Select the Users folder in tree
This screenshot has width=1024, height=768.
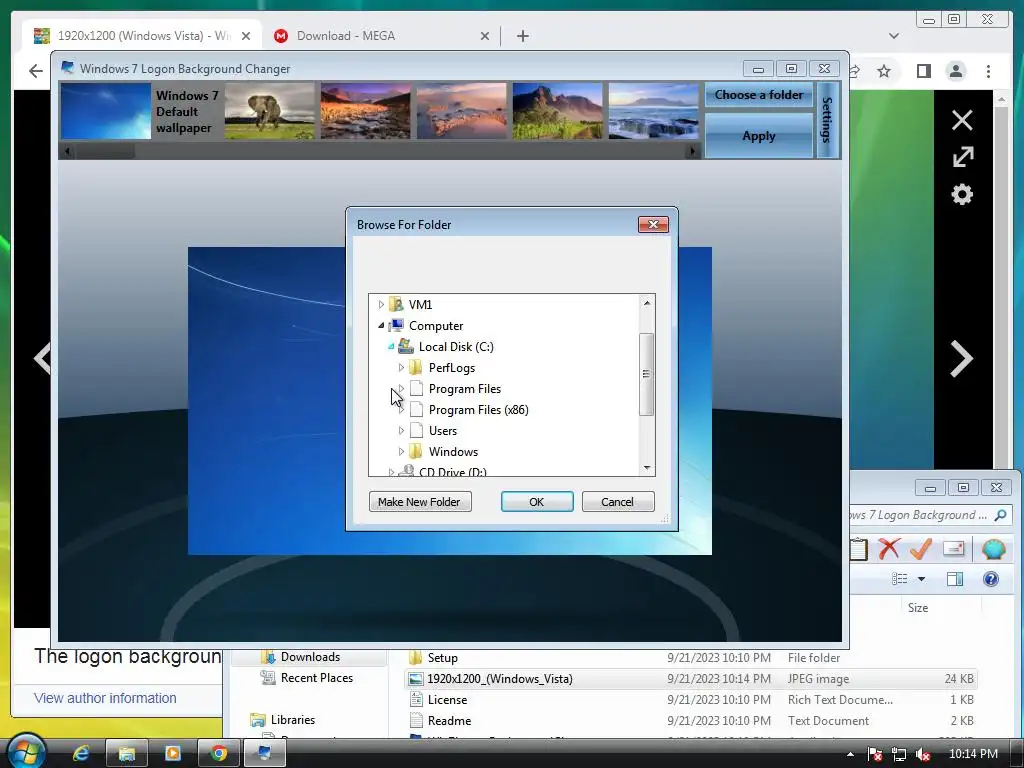[x=443, y=430]
